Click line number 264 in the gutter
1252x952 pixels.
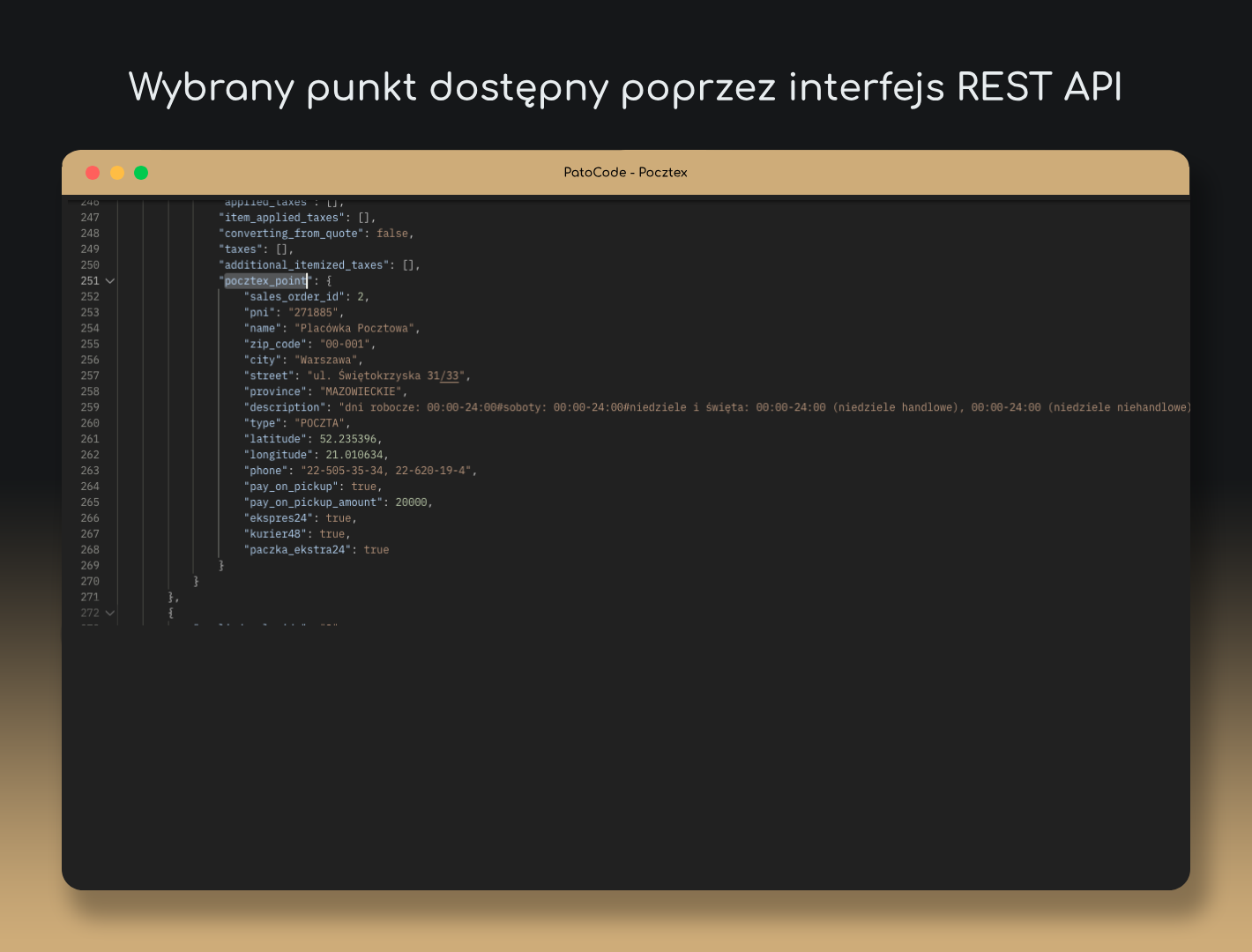click(x=90, y=487)
